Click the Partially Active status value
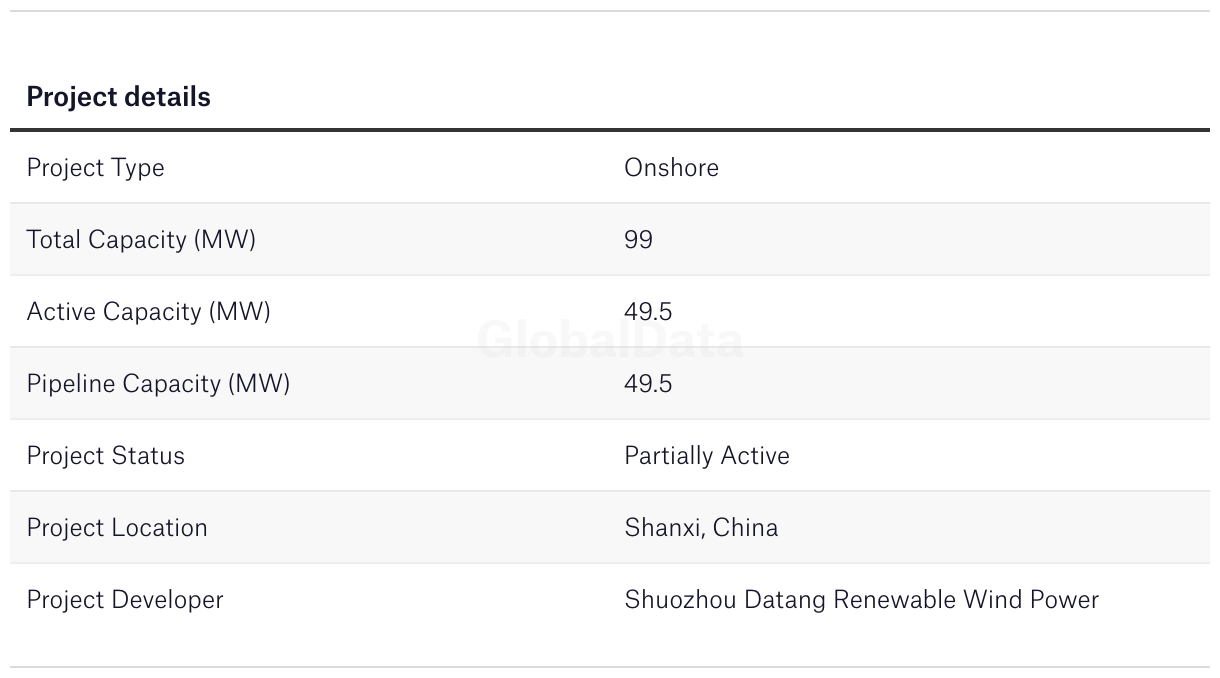 pyautogui.click(x=707, y=456)
